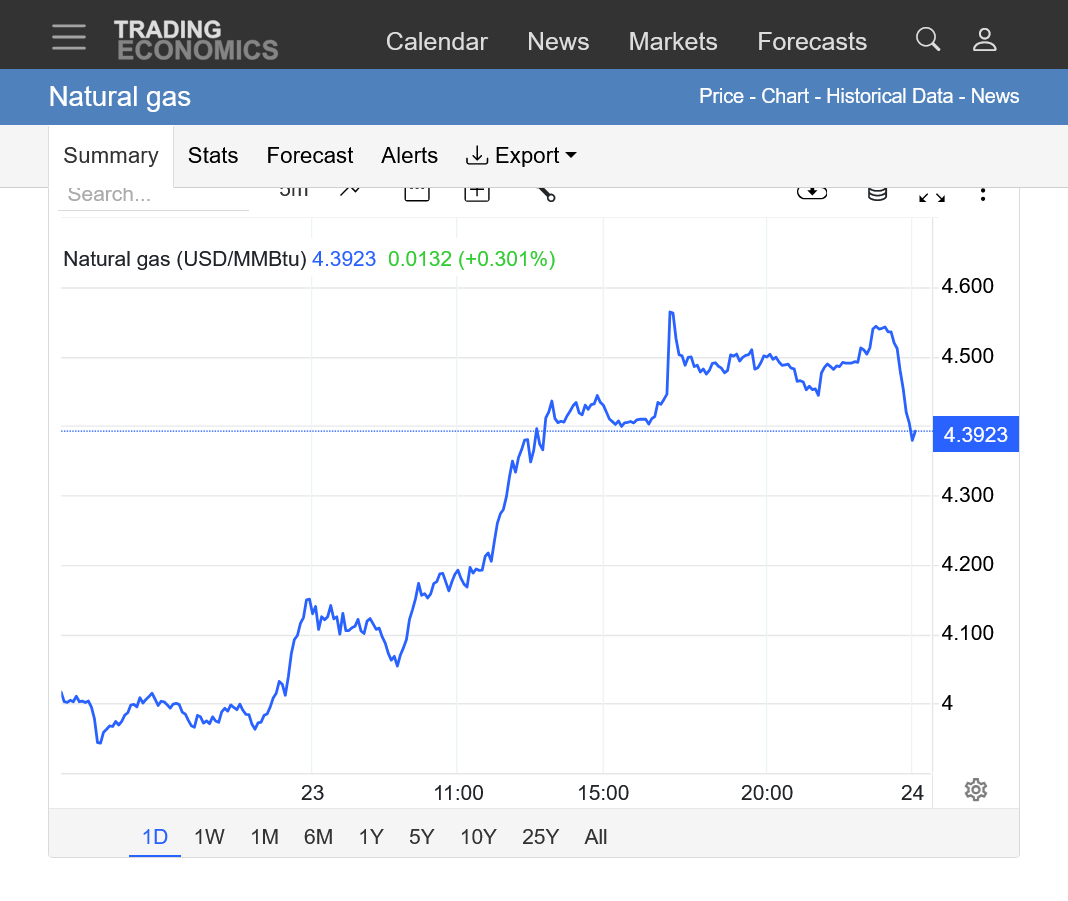Viewport: 1068px width, 901px height.
Task: Select the 1W time range
Action: click(209, 837)
